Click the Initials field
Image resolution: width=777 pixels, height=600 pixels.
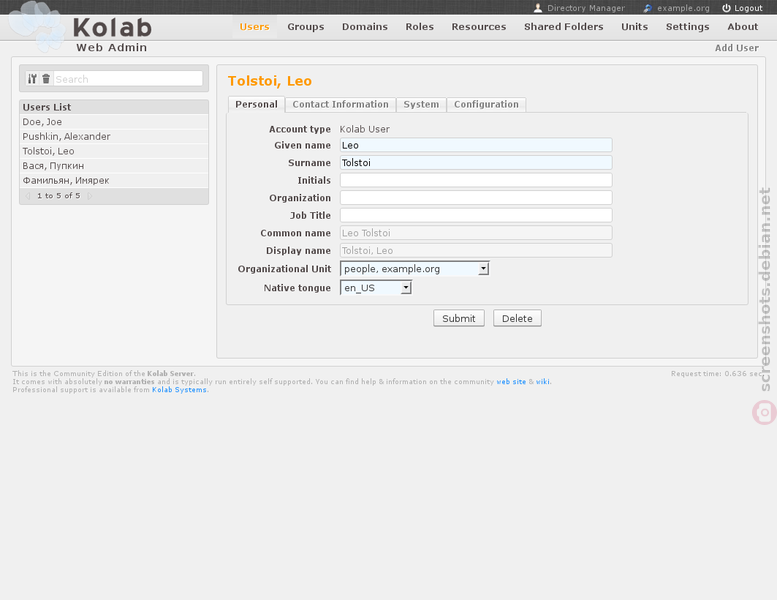coord(476,180)
